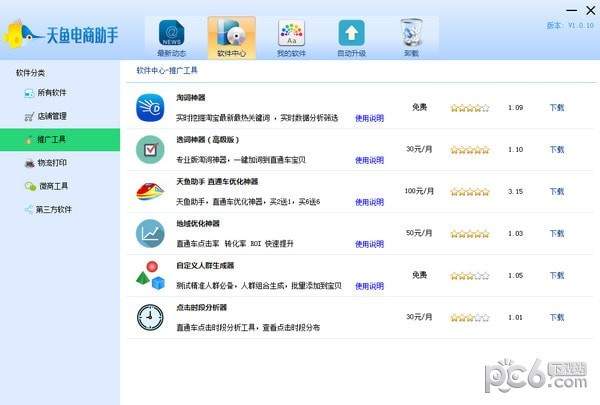The height and width of the screenshot is (405, 600).
Task: Click the star rating of 选词神器
Action: click(469, 149)
